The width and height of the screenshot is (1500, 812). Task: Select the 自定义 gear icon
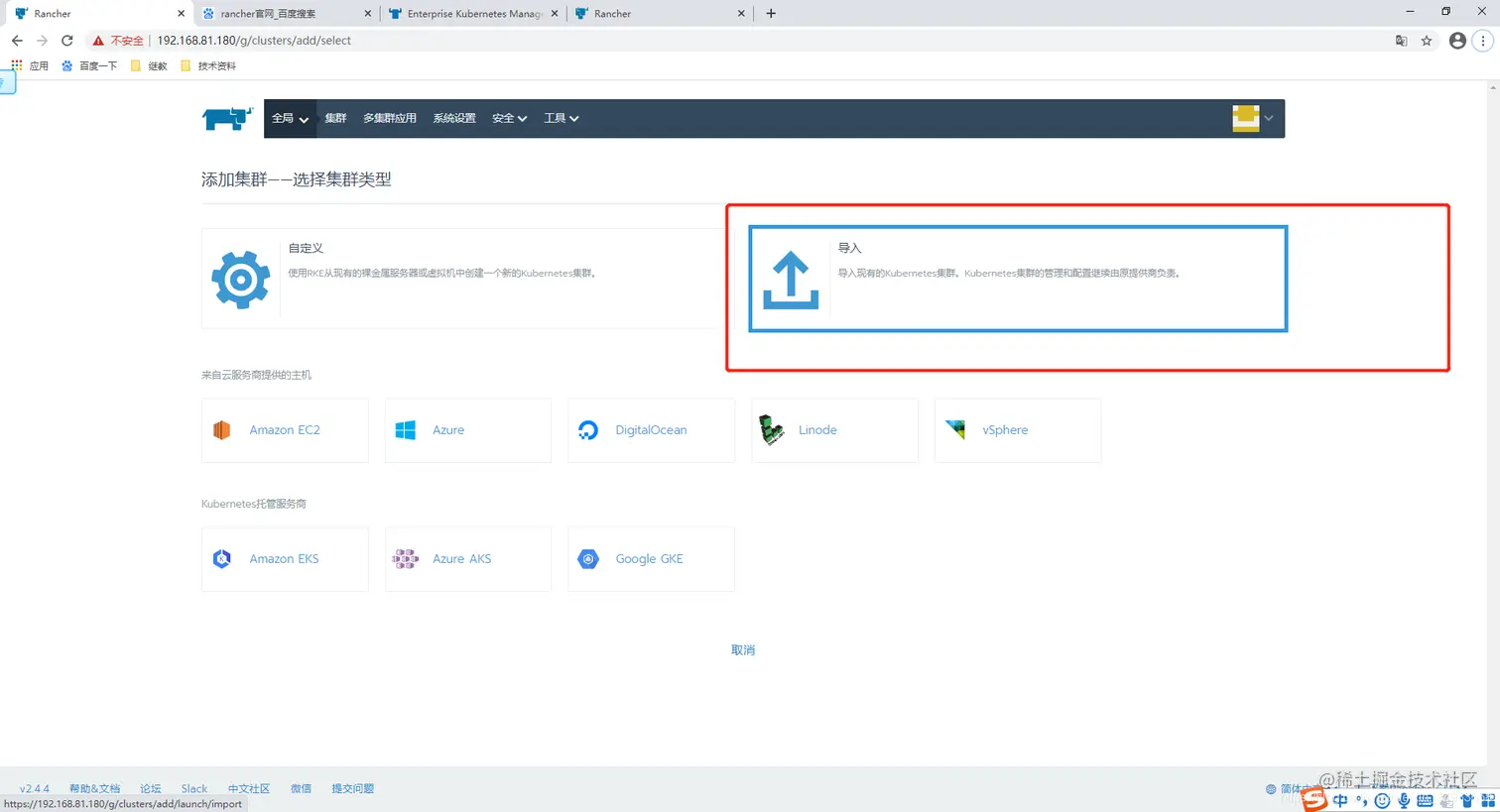point(241,280)
